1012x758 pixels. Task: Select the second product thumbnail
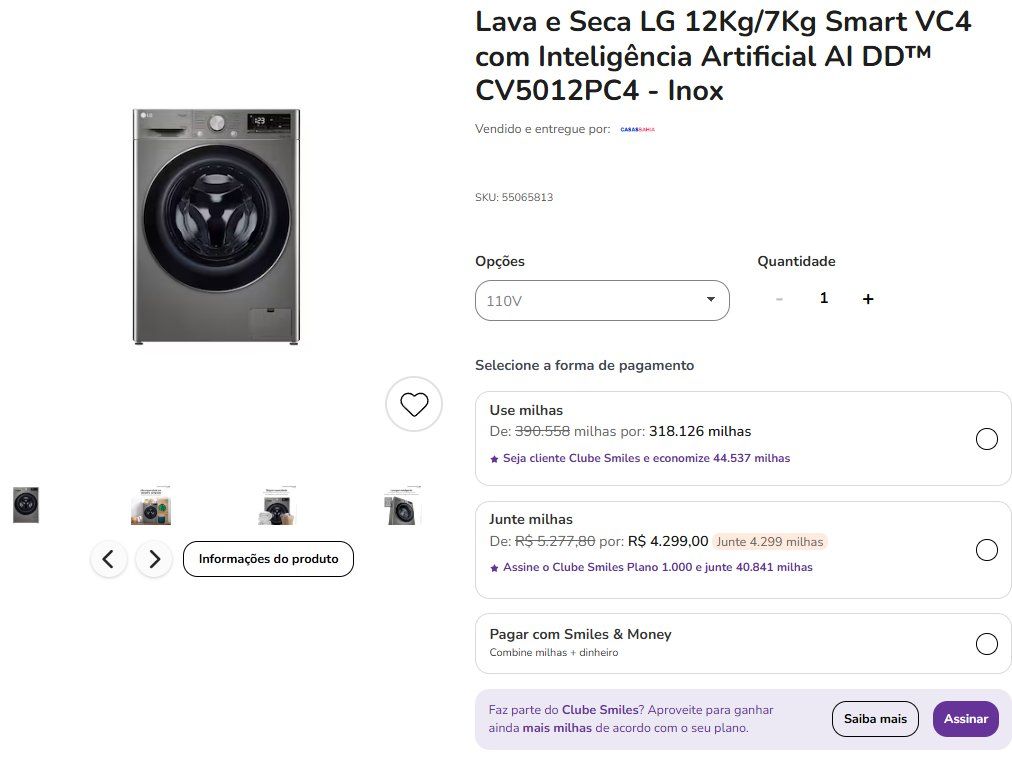coord(151,506)
